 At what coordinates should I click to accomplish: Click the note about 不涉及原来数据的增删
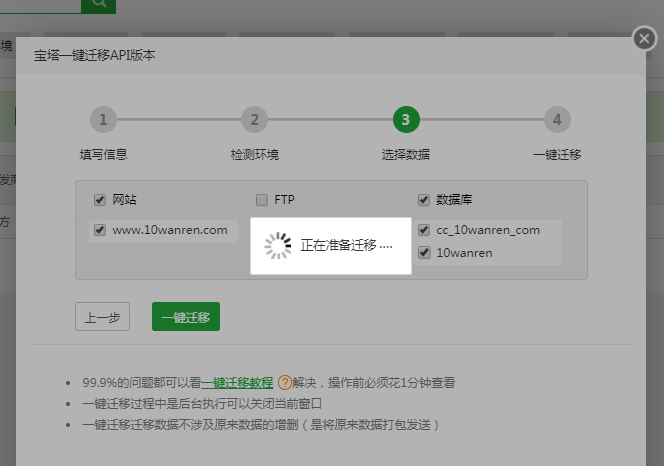[260, 424]
